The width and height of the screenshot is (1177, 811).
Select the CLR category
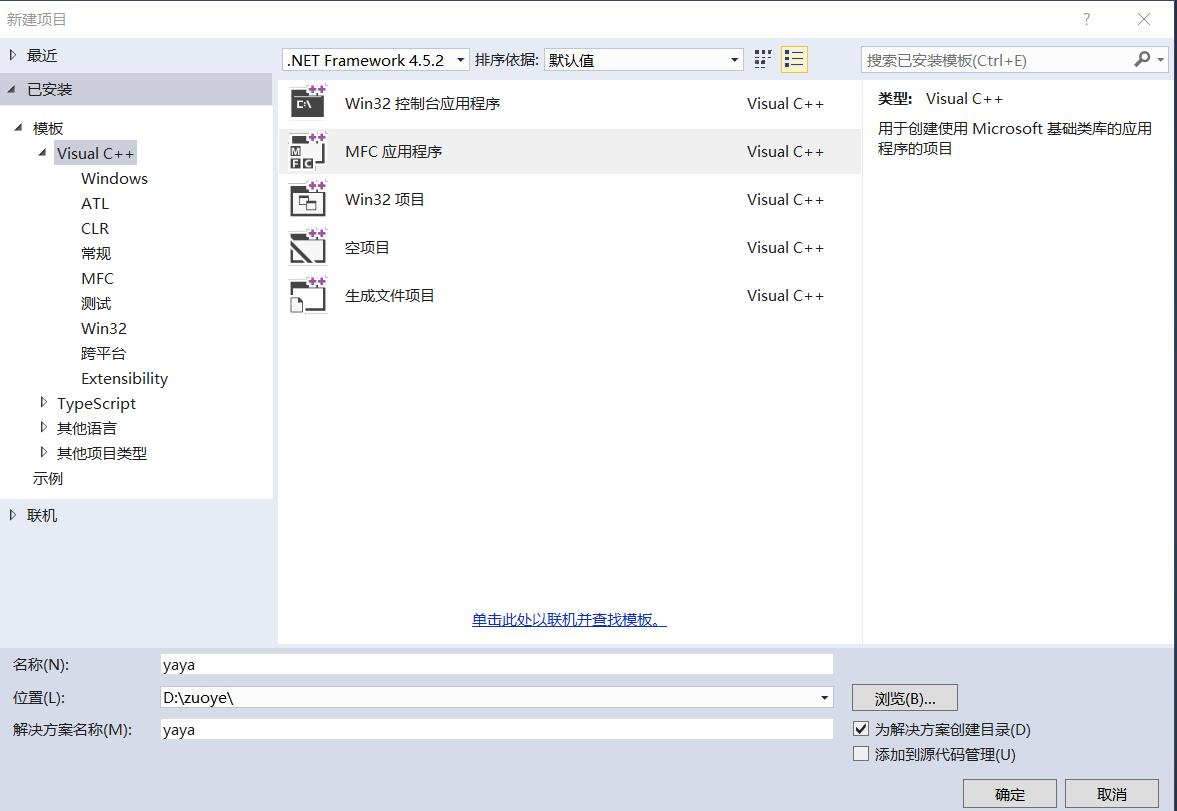[95, 228]
